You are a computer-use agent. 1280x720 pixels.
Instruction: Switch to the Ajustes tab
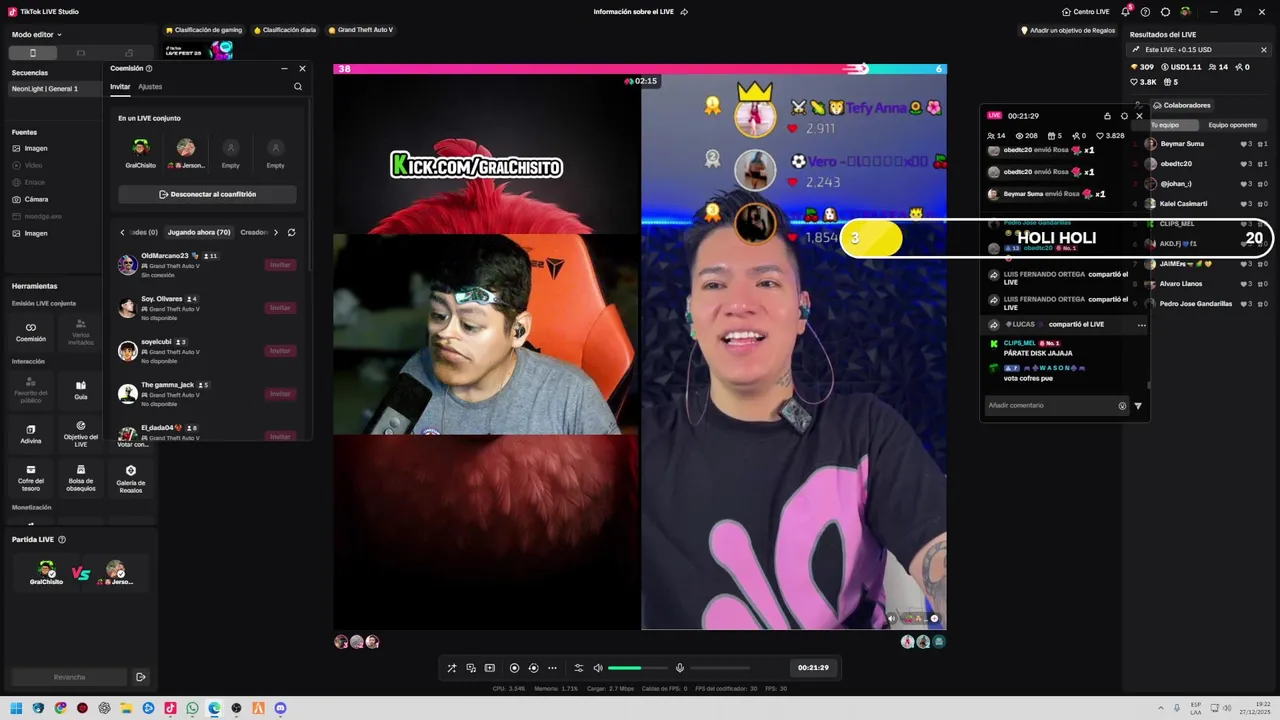pos(150,87)
